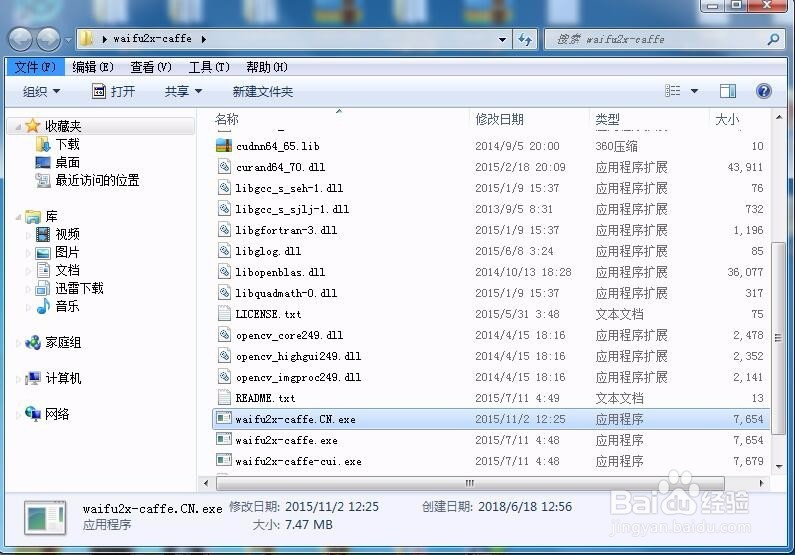Click the 迅雷下载 library icon
Screen dimensions: 795x555
pyautogui.click(x=43, y=288)
